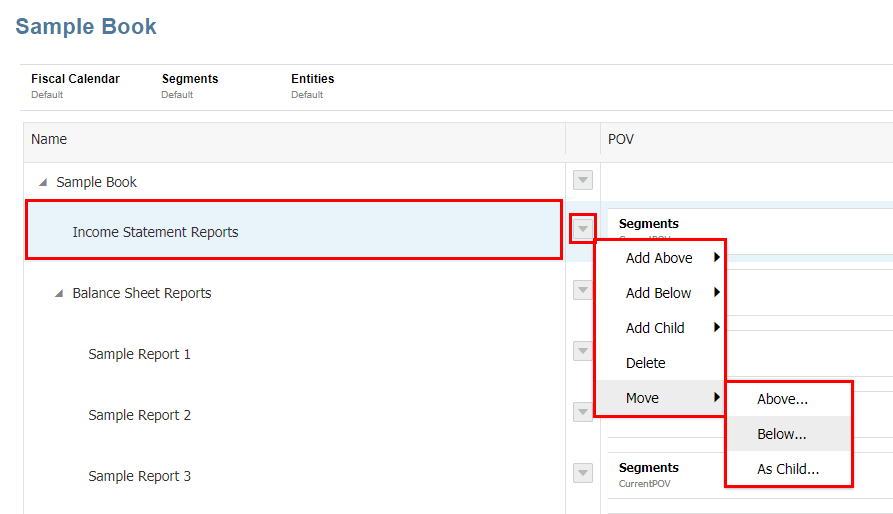
Task: Open action menu for Balance Sheet Reports
Action: click(x=582, y=290)
